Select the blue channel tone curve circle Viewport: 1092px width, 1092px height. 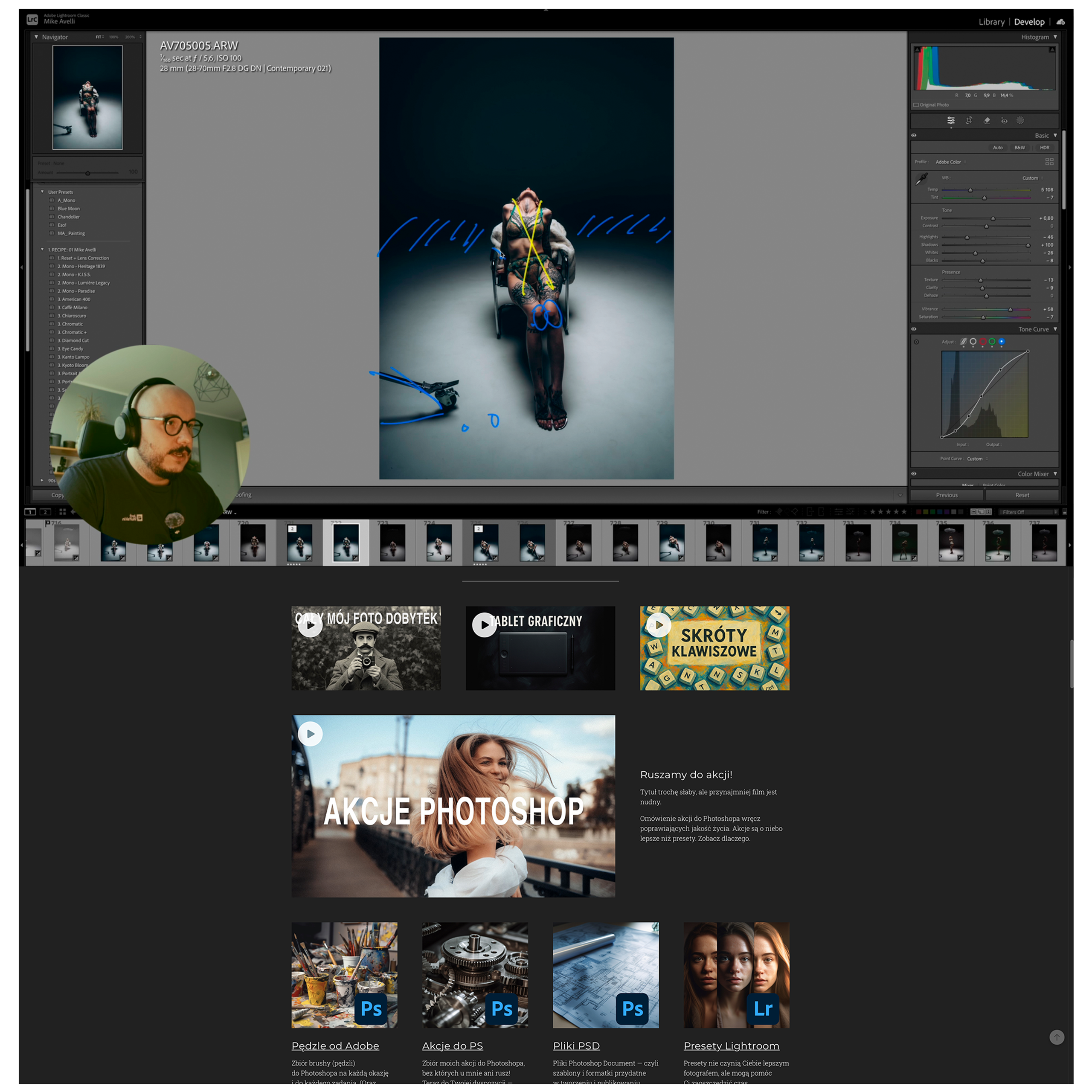coord(1002,341)
